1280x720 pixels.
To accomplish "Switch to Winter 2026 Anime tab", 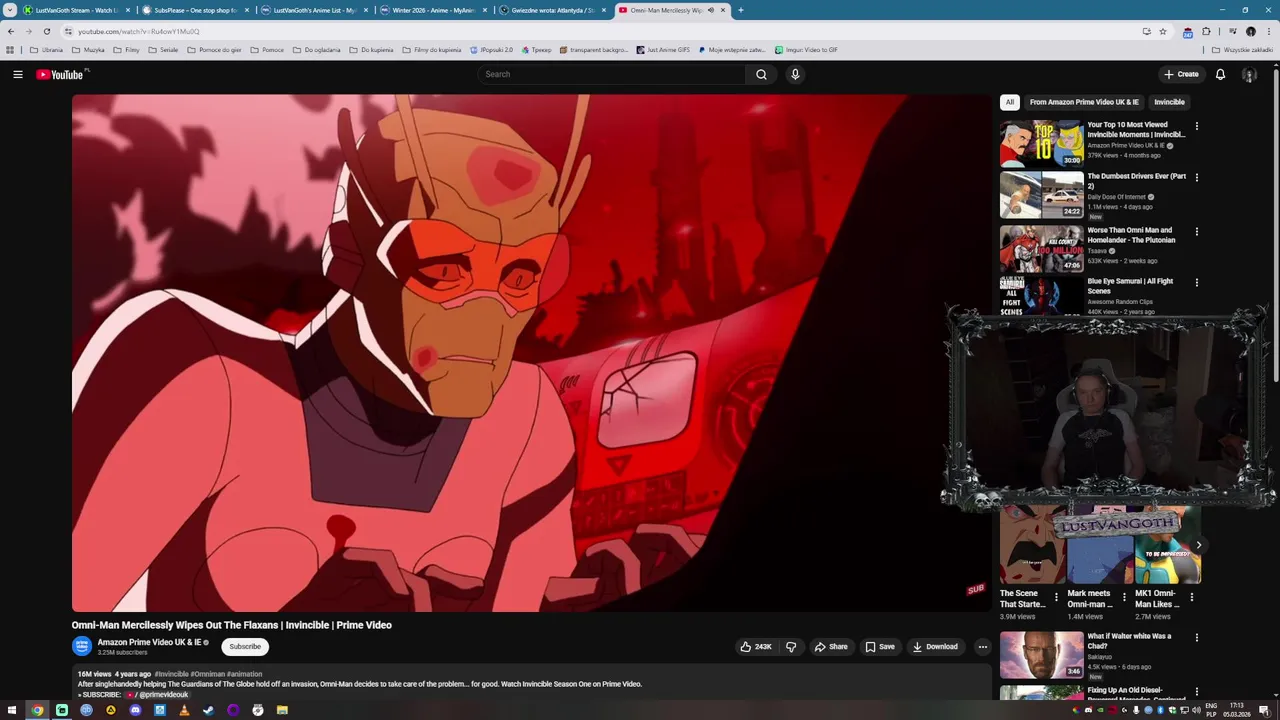I will click(434, 10).
